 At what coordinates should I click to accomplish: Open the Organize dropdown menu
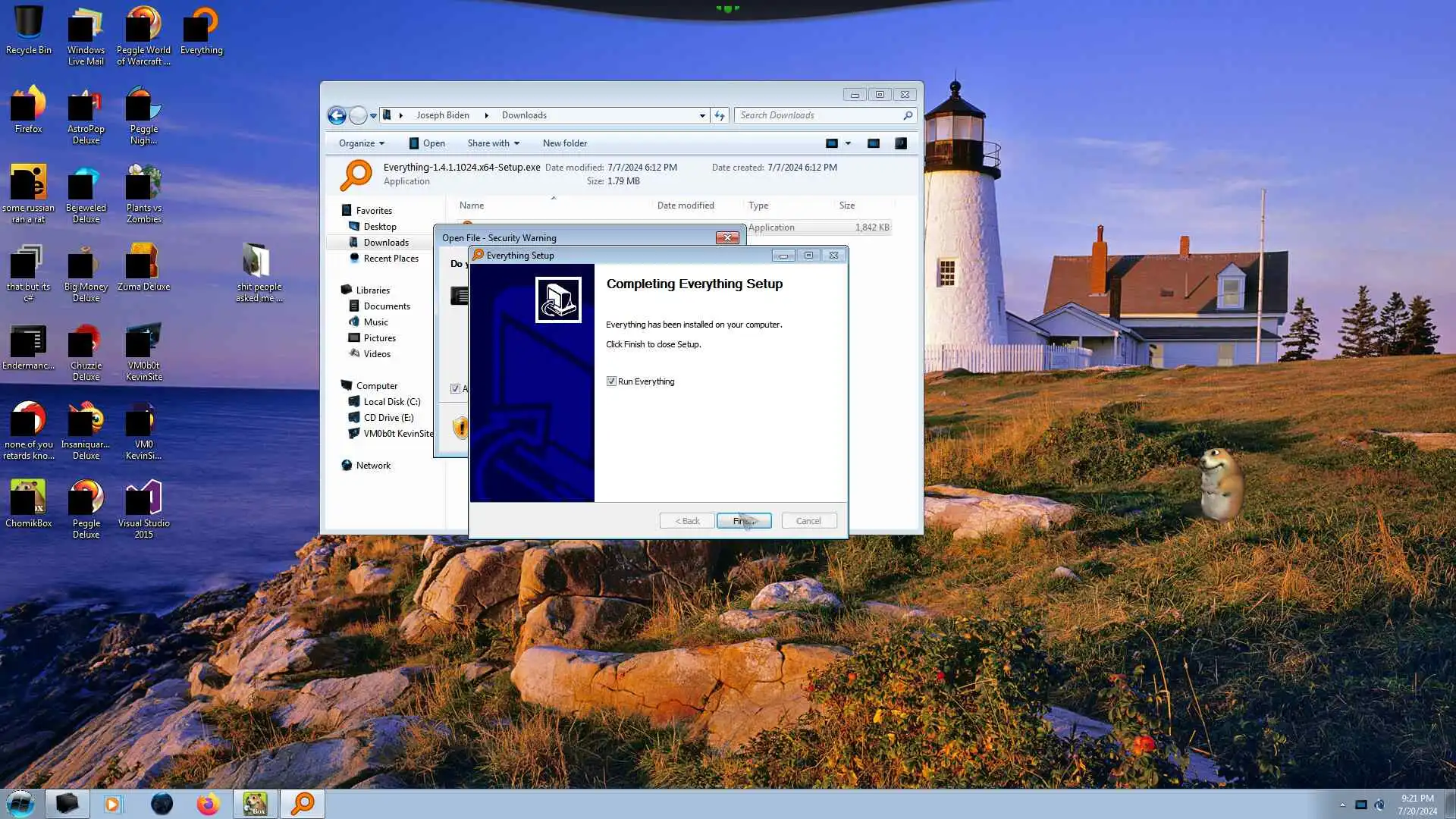pyautogui.click(x=361, y=143)
